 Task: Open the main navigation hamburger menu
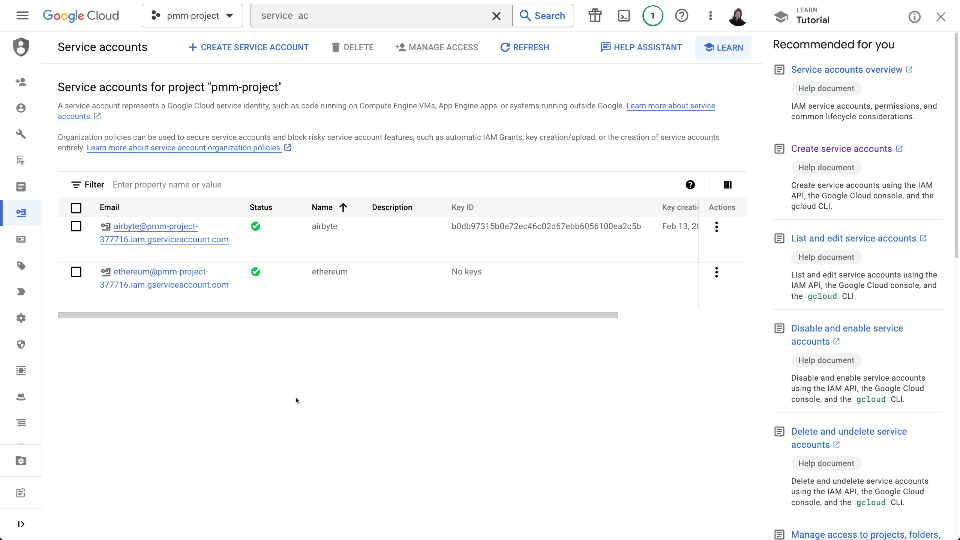tap(22, 16)
